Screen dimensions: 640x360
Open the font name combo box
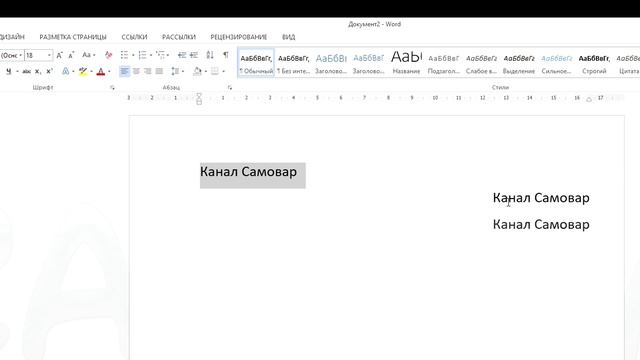(x=11, y=55)
